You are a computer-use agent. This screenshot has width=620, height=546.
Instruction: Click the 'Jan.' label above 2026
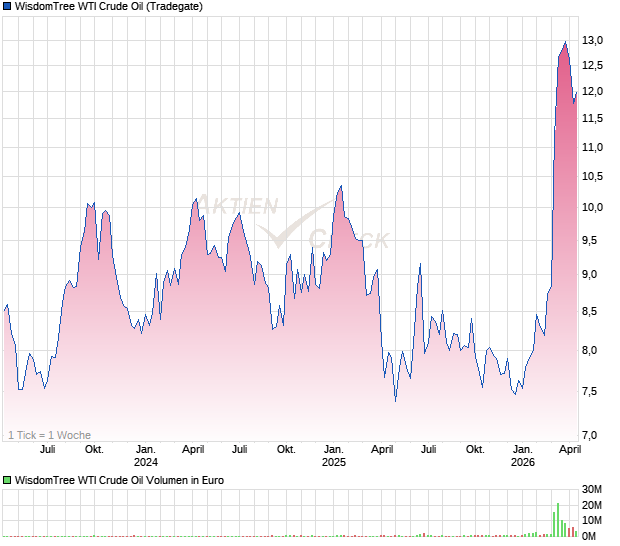click(x=523, y=450)
